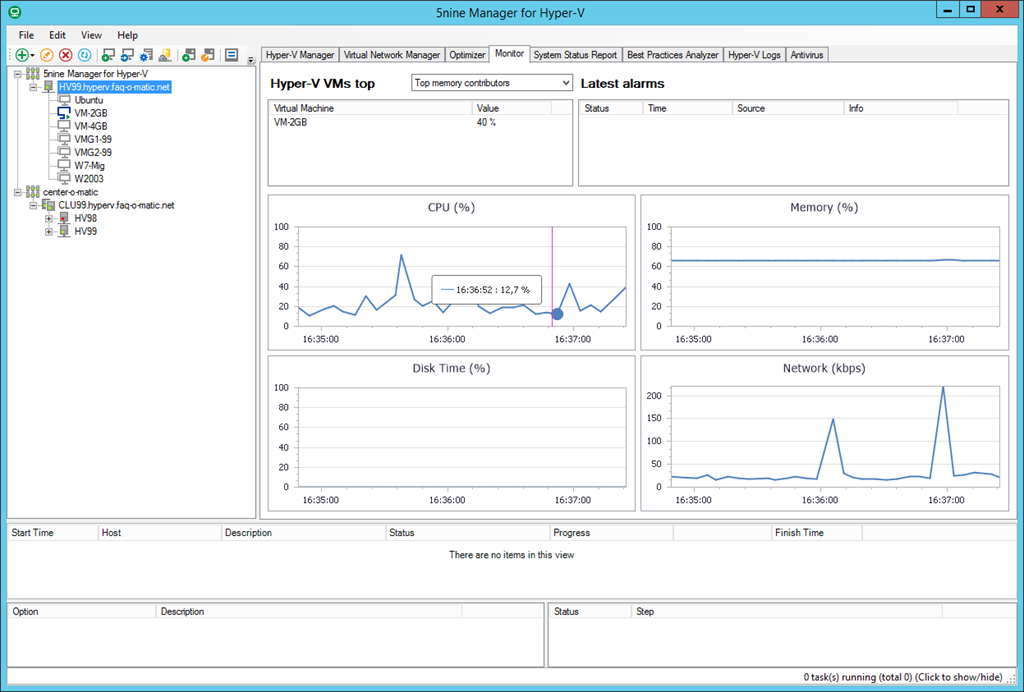Viewport: 1024px width, 692px height.
Task: Click the HV99 cluster node server icon
Action: click(x=64, y=231)
